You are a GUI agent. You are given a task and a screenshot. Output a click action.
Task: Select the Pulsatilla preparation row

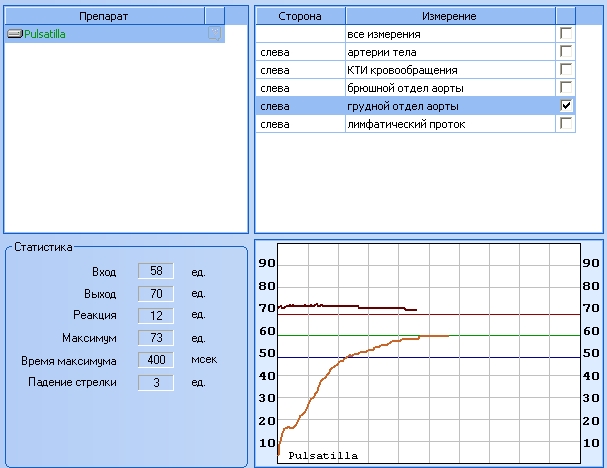pyautogui.click(x=115, y=34)
